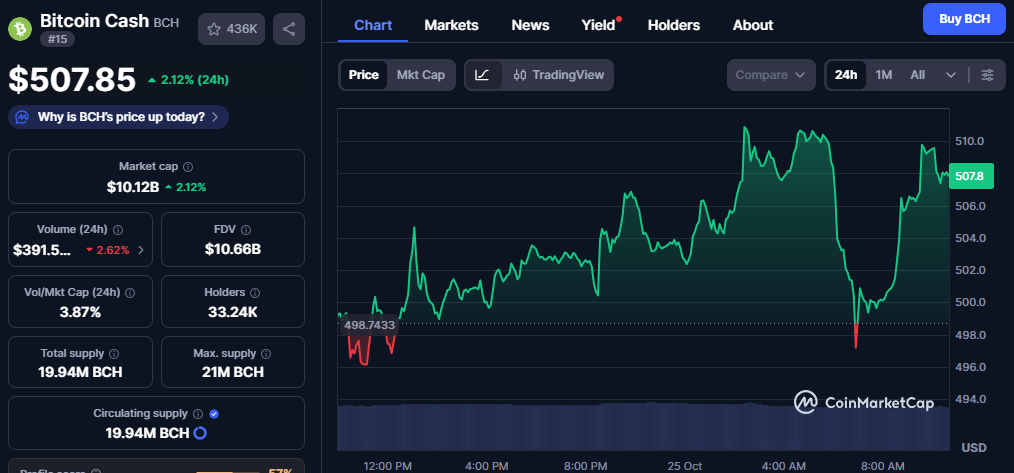
Task: Click the verified circulating supply badge
Action: (215, 413)
